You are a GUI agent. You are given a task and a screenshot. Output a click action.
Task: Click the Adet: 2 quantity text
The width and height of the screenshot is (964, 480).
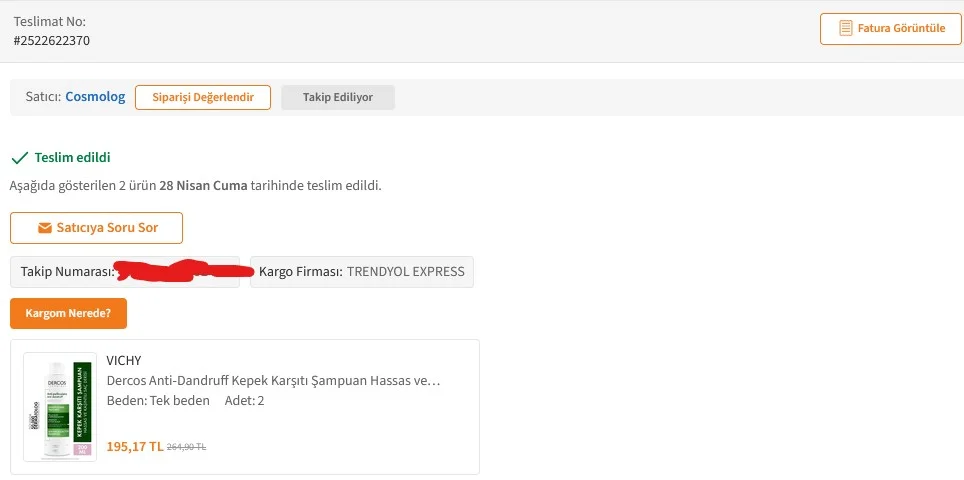tap(245, 401)
